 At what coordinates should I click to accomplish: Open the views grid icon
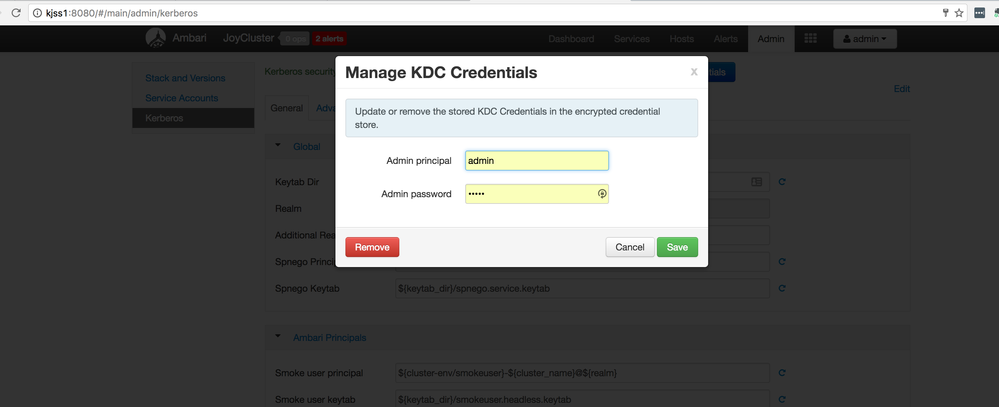pyautogui.click(x=811, y=39)
